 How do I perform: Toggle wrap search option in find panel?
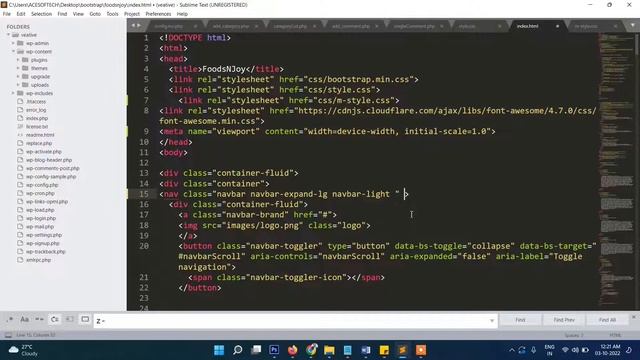[x=54, y=320]
